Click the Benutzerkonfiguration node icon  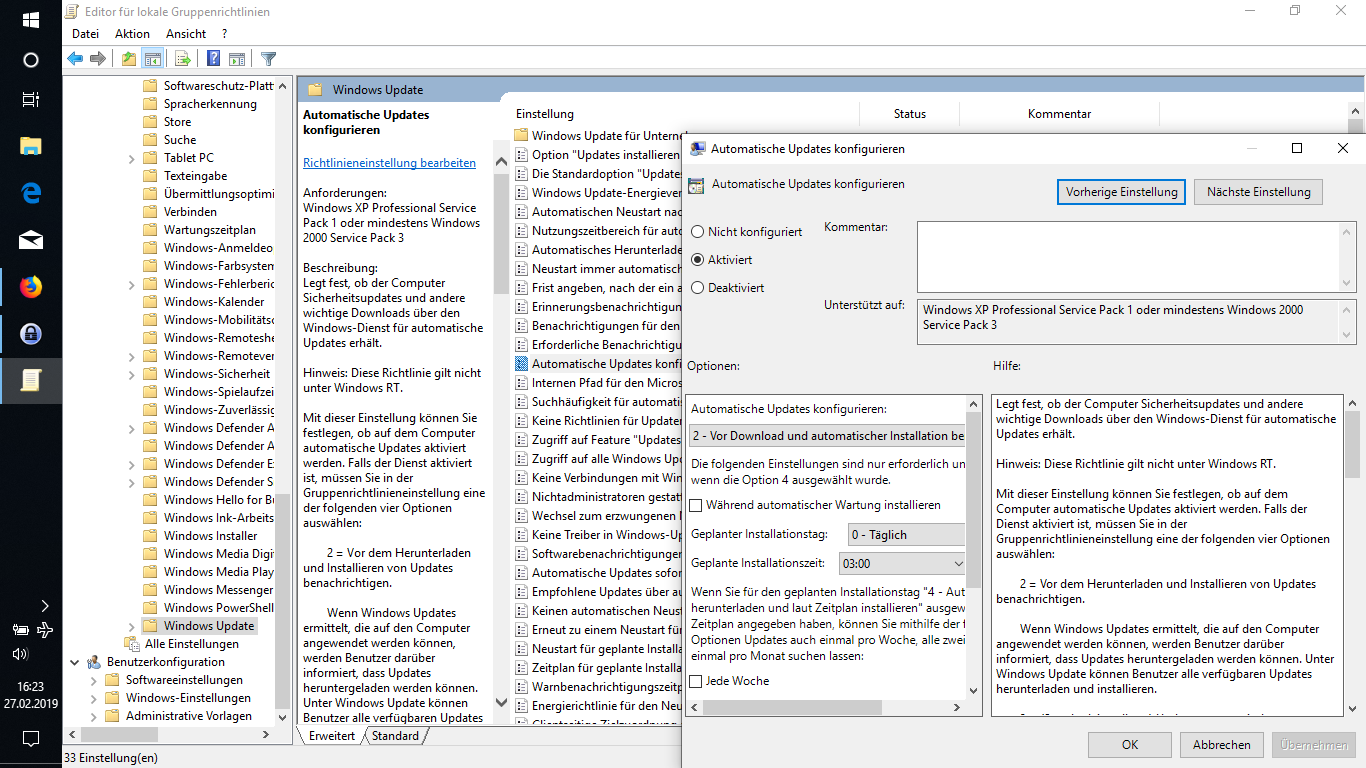point(94,662)
